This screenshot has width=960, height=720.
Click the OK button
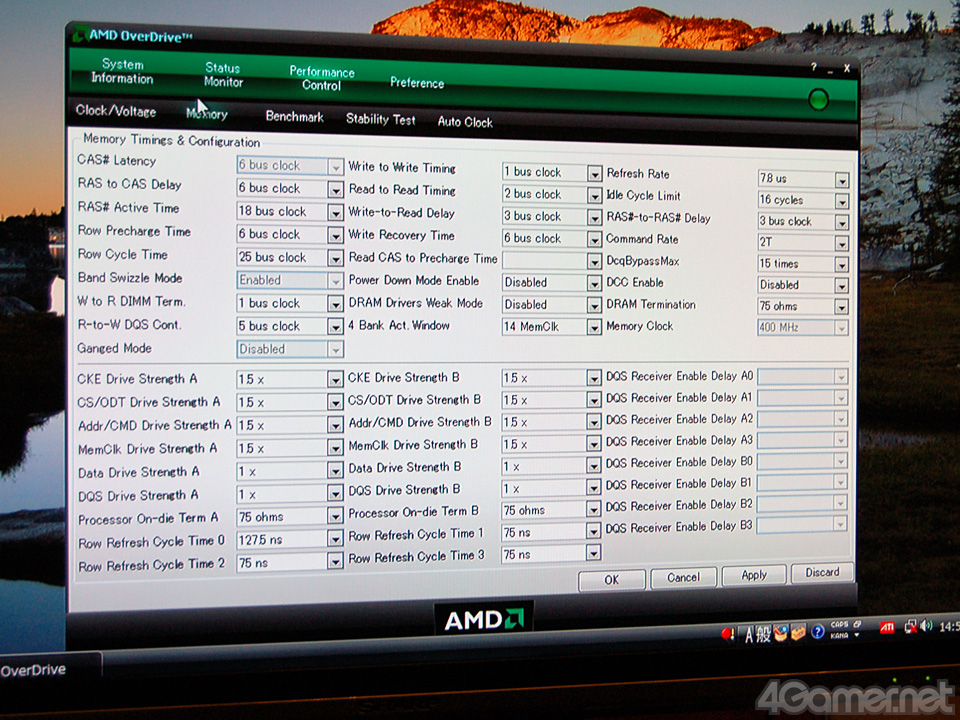point(612,579)
